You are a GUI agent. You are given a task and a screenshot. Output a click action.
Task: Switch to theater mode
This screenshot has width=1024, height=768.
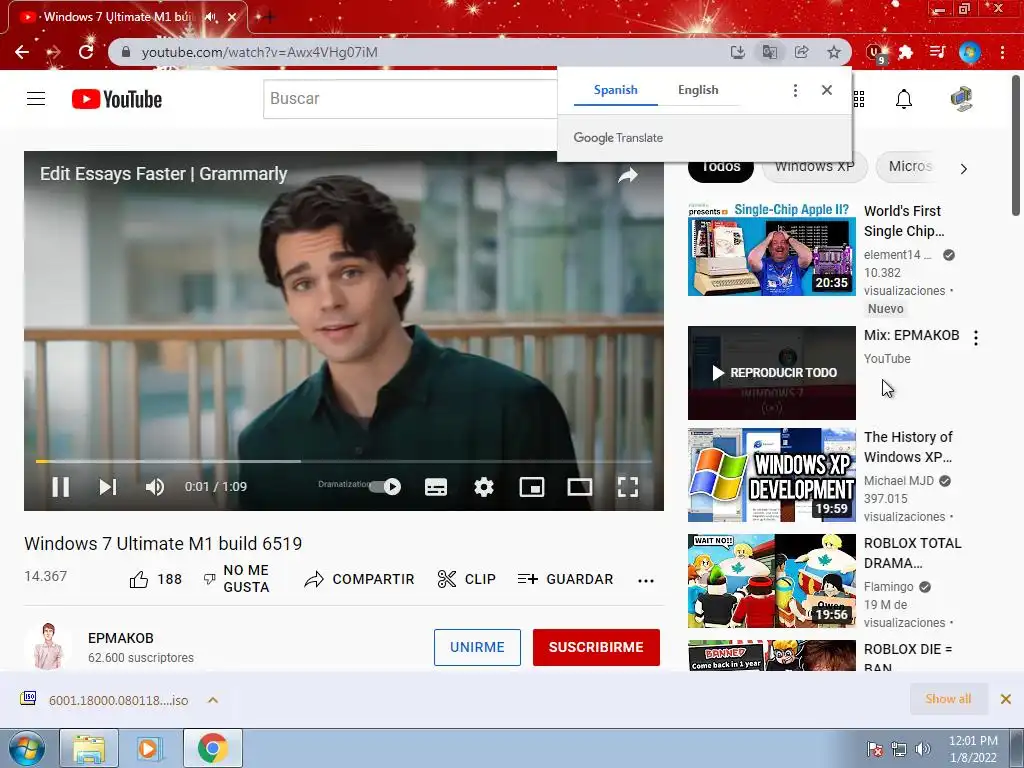[580, 487]
